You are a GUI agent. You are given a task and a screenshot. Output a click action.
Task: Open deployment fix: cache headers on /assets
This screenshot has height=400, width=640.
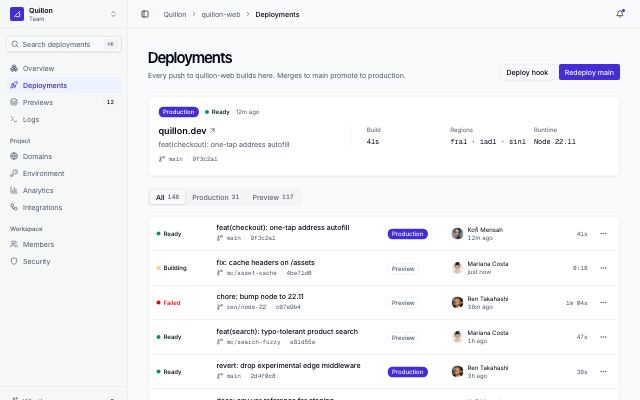click(265, 262)
